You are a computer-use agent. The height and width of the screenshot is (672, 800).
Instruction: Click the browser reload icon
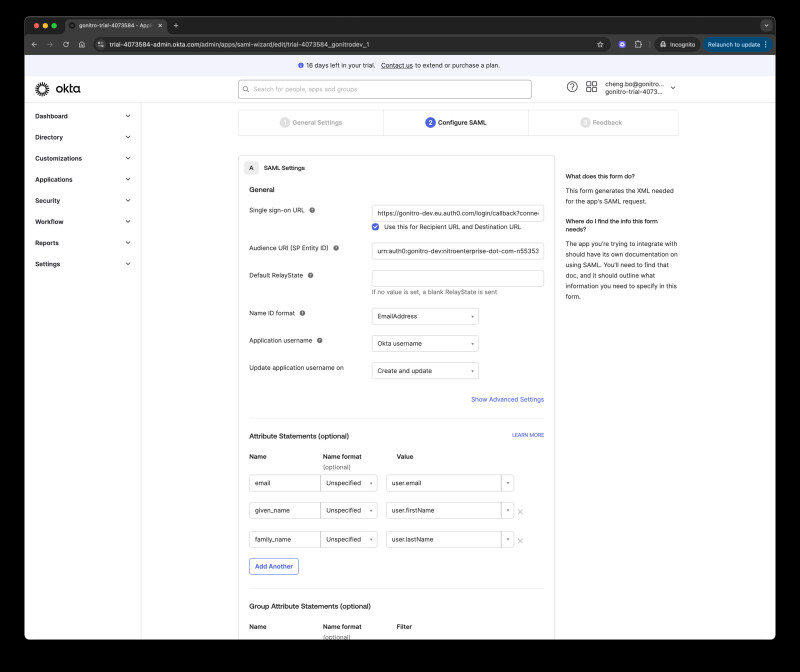(x=66, y=44)
